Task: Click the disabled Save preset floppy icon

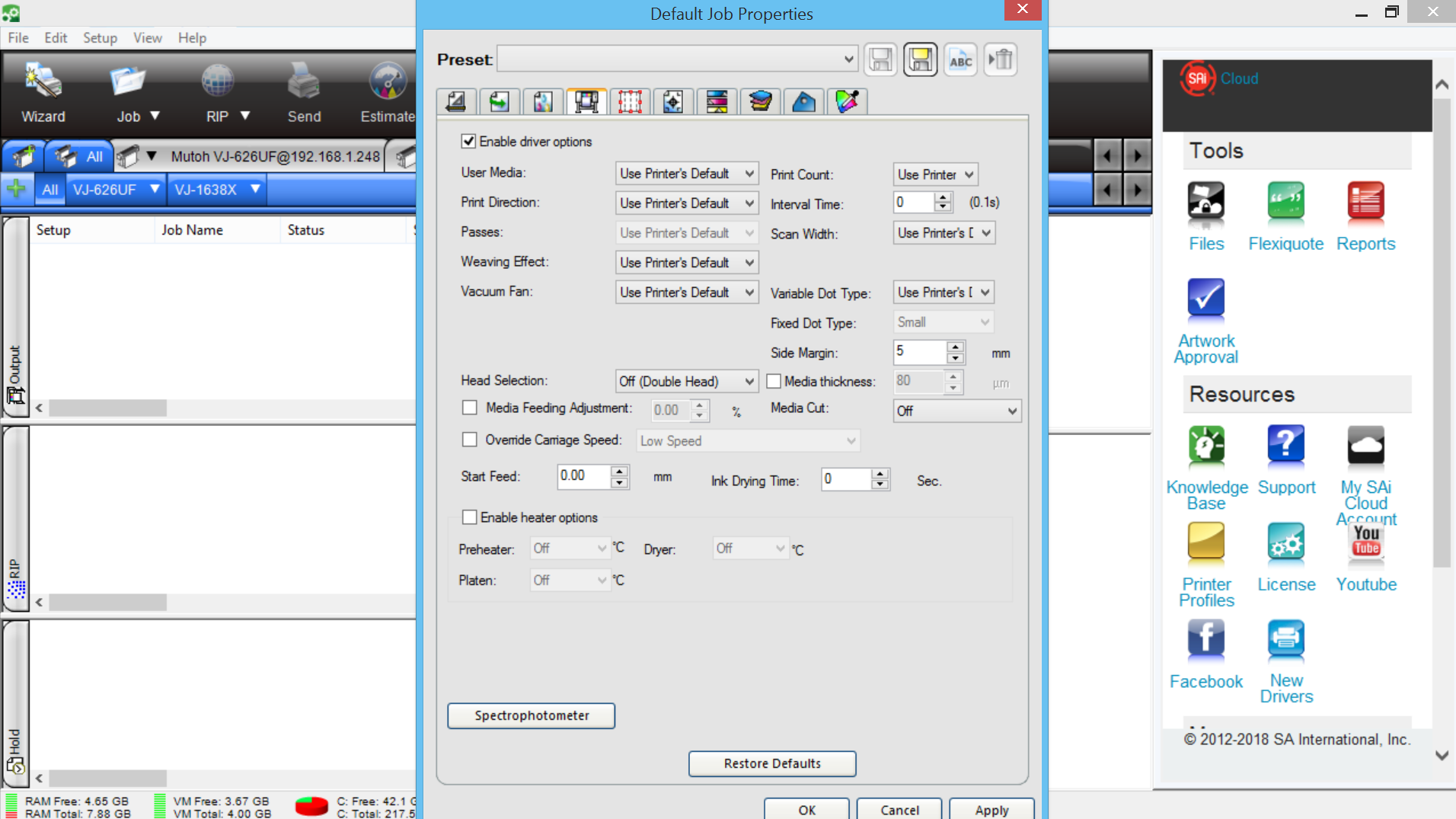Action: (x=880, y=59)
